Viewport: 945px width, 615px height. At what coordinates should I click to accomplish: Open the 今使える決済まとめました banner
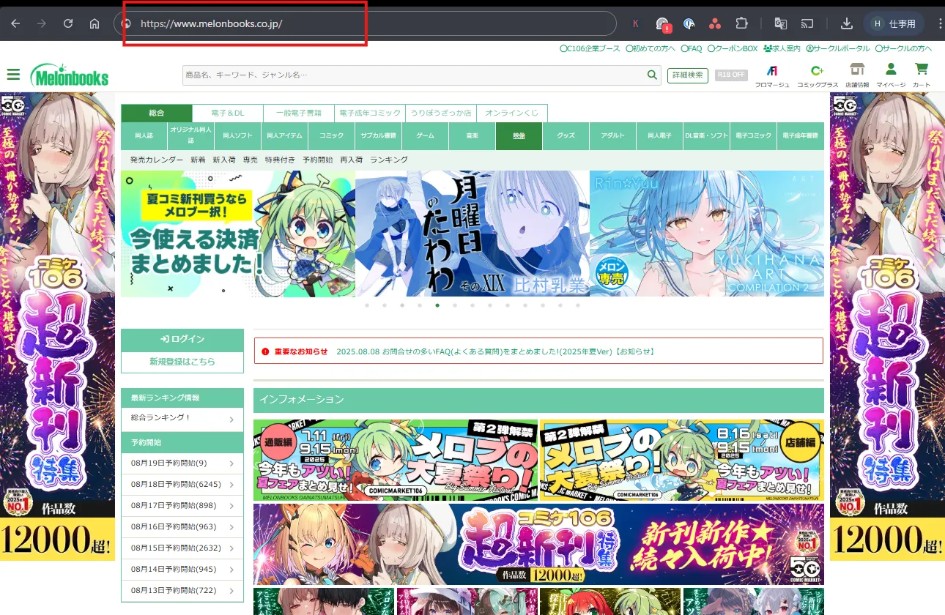(238, 234)
